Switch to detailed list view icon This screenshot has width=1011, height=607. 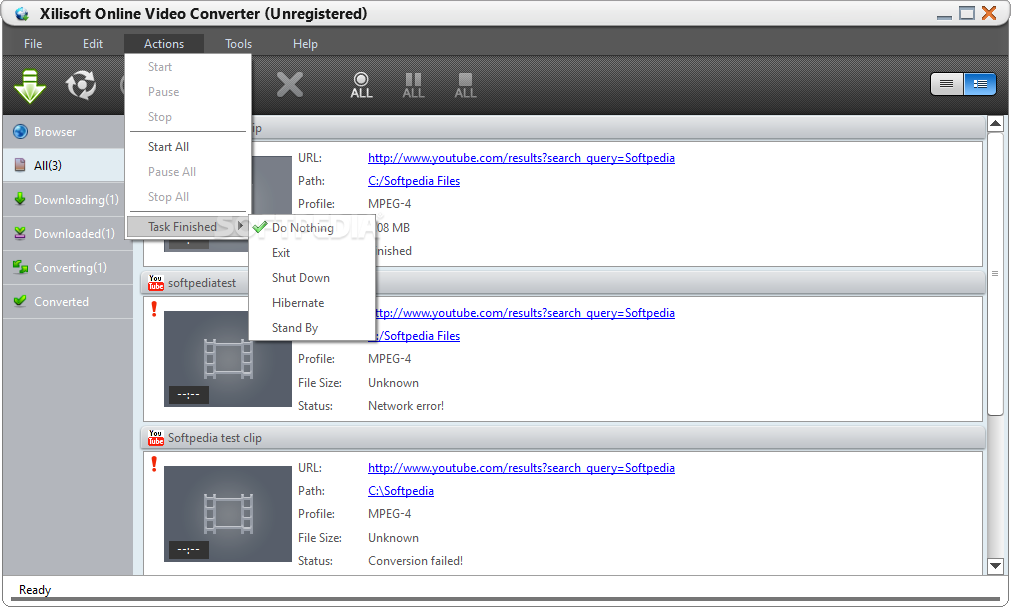[x=980, y=84]
